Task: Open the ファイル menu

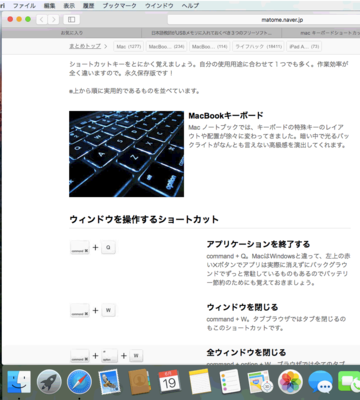Action: (x=24, y=6)
